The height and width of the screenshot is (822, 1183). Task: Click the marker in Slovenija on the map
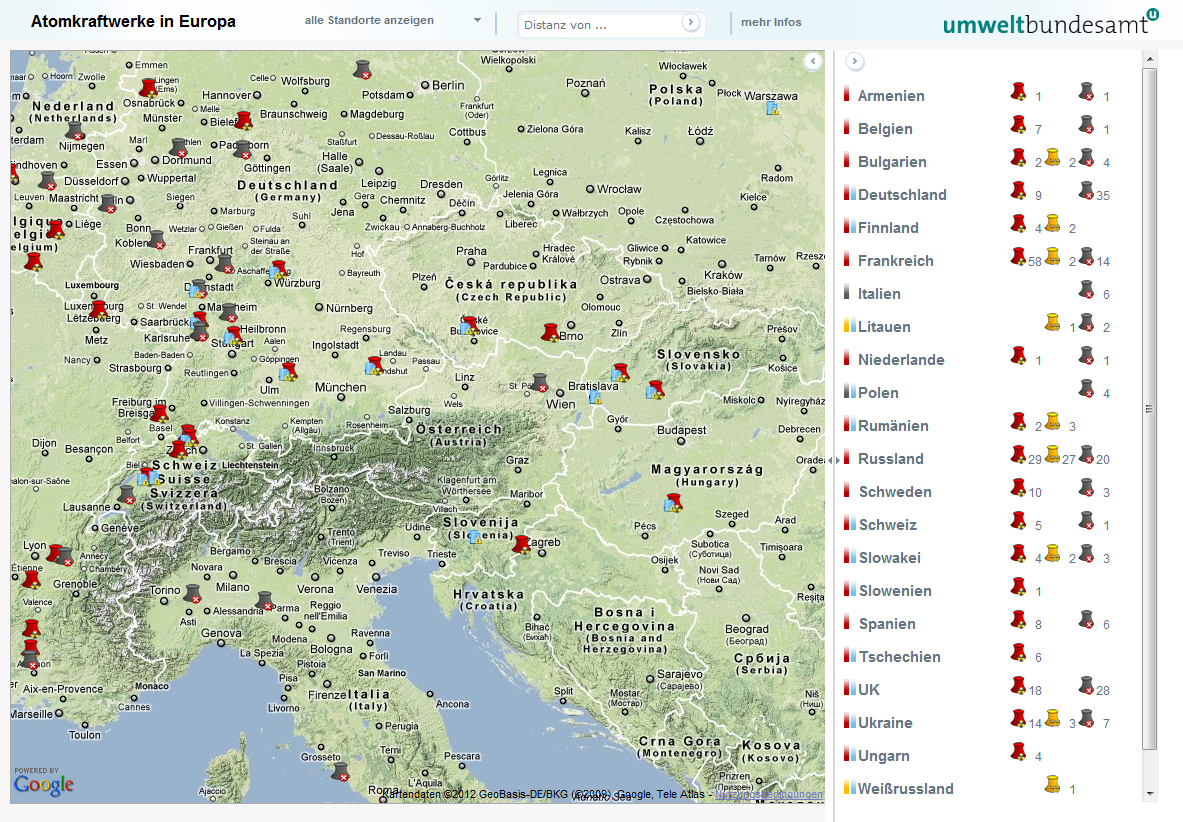tap(475, 538)
